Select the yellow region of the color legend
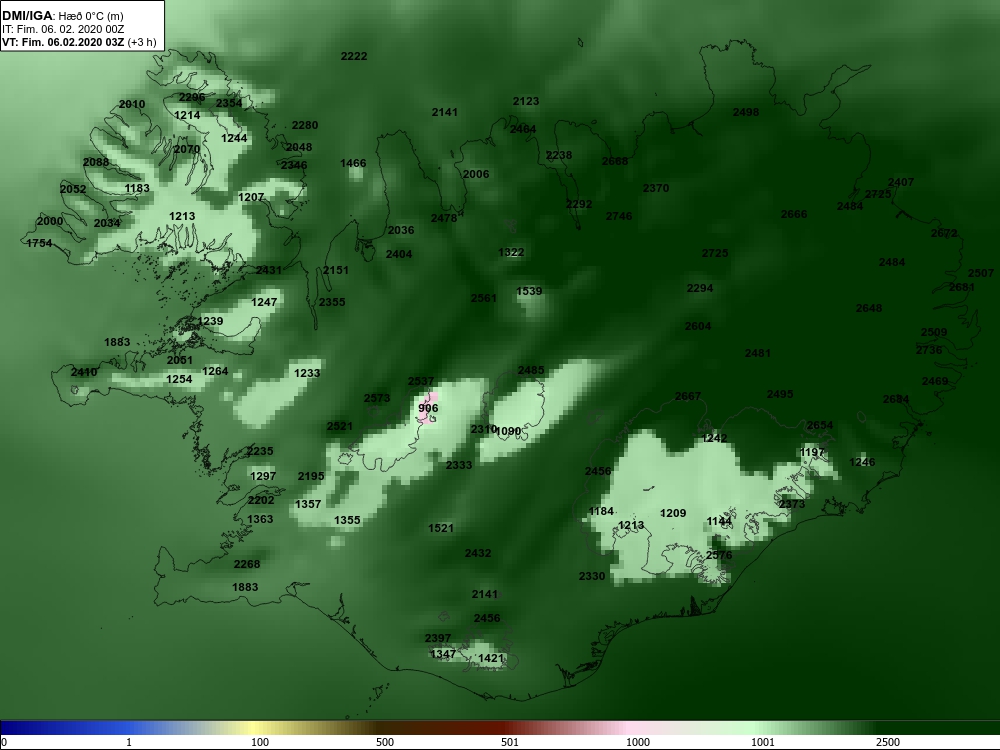 pos(255,728)
